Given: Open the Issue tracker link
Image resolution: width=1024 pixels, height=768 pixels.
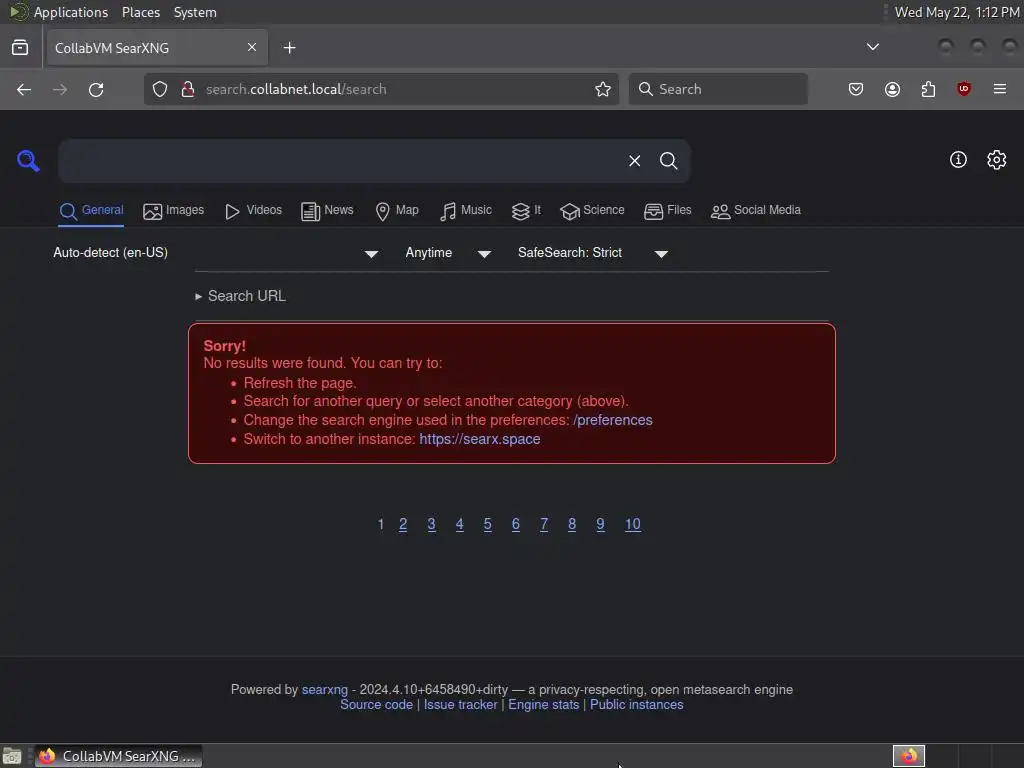Looking at the screenshot, I should [x=460, y=705].
